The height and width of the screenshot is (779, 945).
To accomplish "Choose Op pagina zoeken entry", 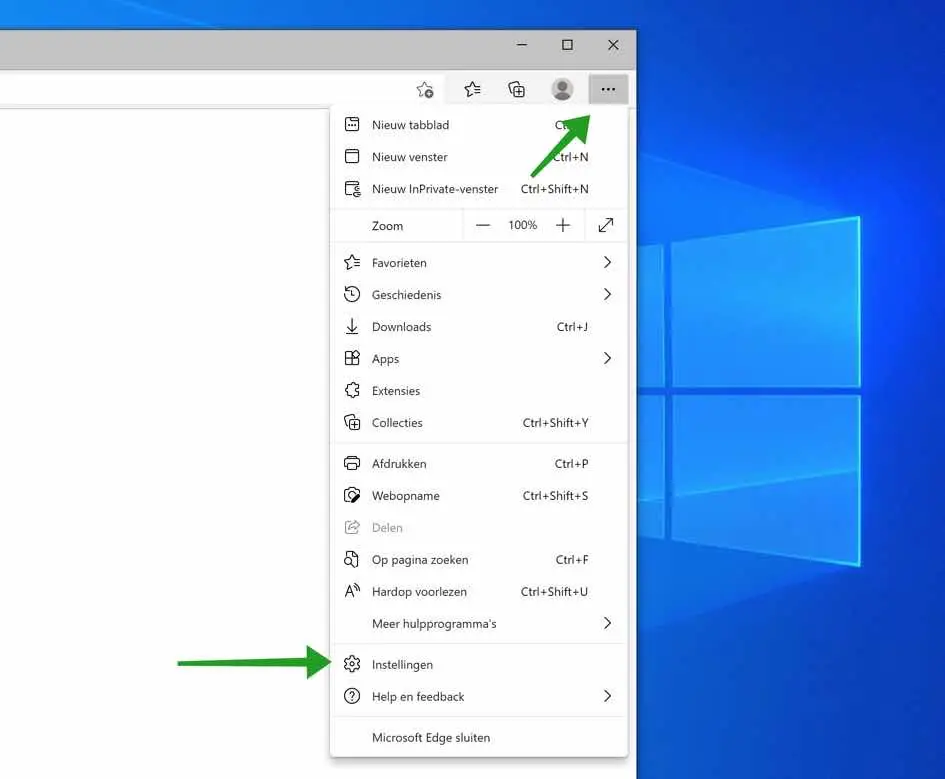I will coord(479,559).
